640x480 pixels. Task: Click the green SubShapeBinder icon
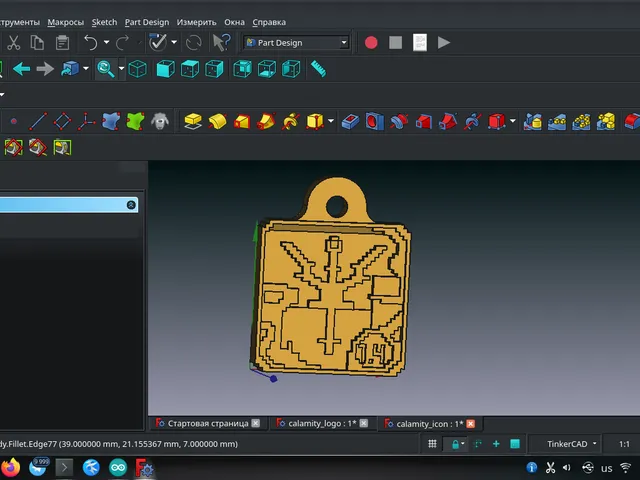pos(136,121)
